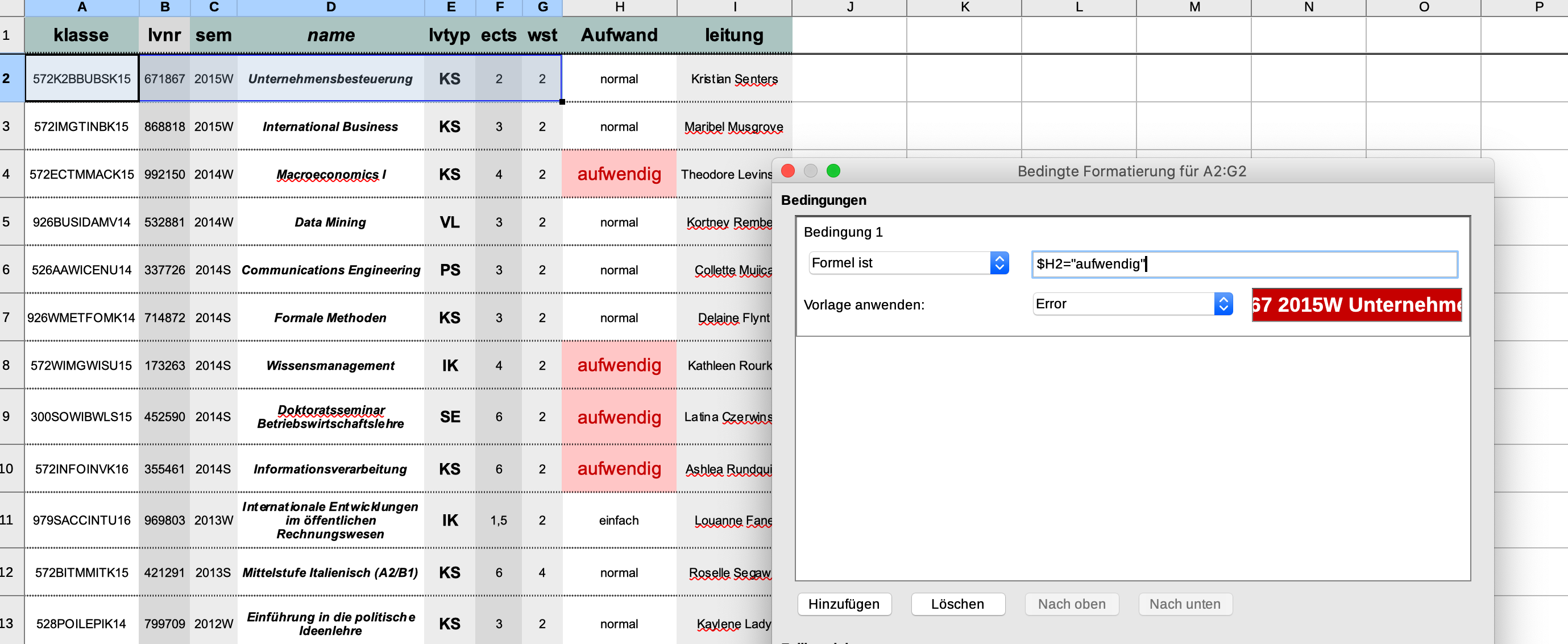
Task: Click the Hinzufügen button
Action: (x=844, y=604)
